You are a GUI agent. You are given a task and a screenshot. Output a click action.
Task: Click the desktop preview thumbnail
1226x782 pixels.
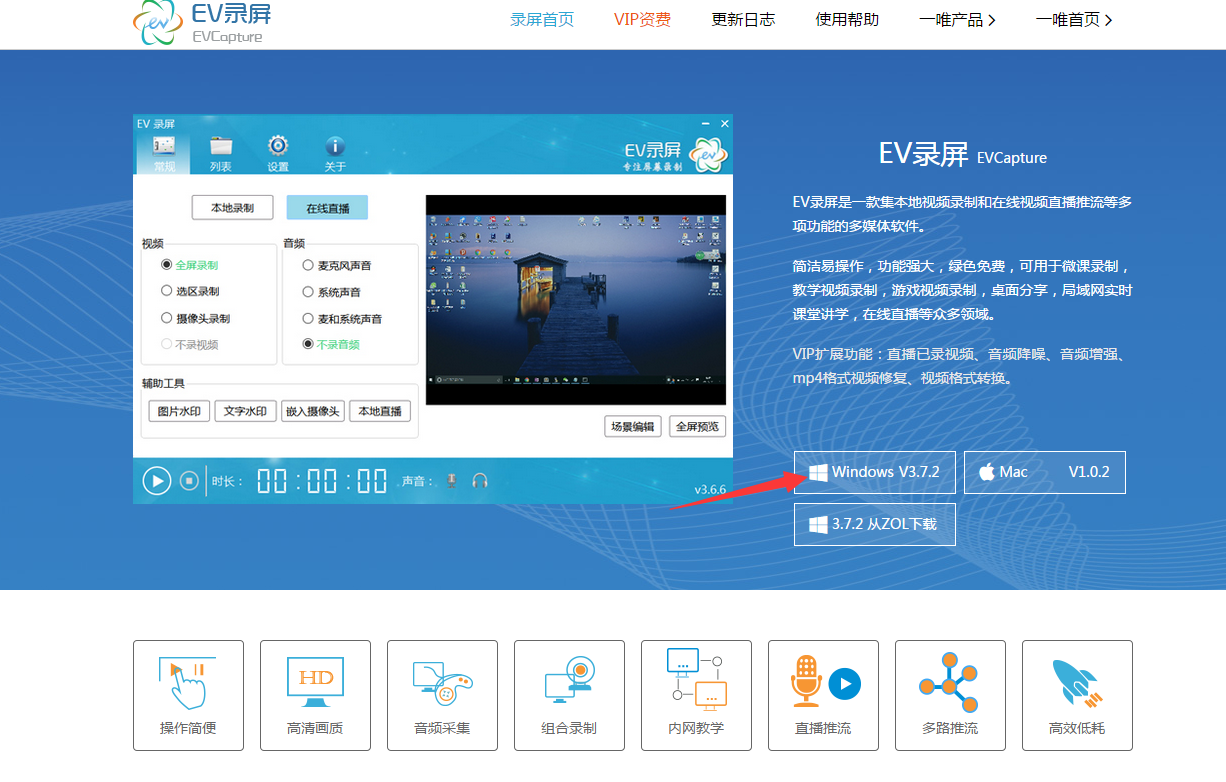576,300
